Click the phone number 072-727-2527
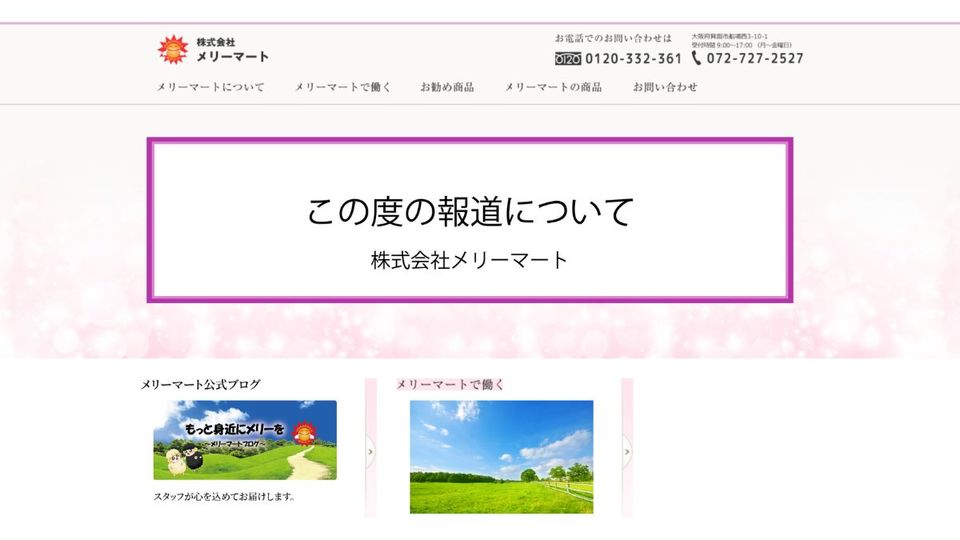Screen dimensions: 960x540 tap(755, 59)
